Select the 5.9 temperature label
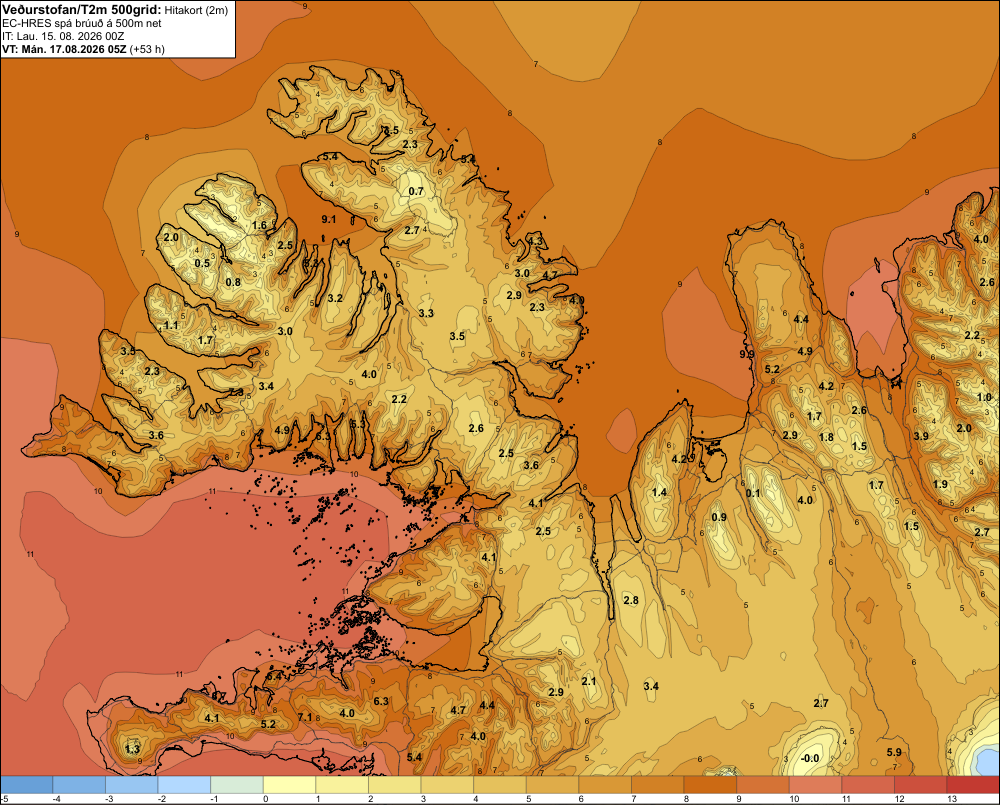Viewport: 1000px width, 805px height. pos(894,752)
